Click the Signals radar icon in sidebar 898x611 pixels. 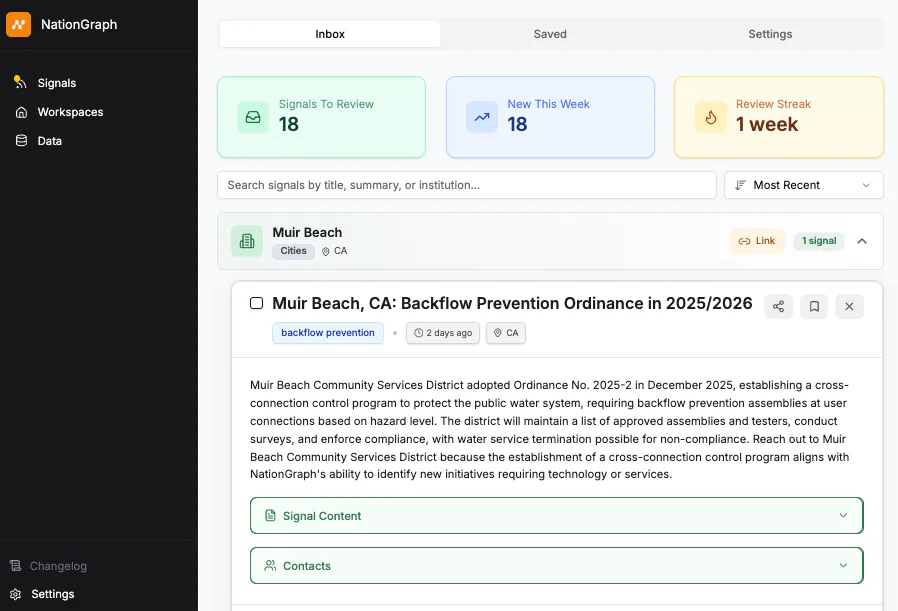[21, 82]
